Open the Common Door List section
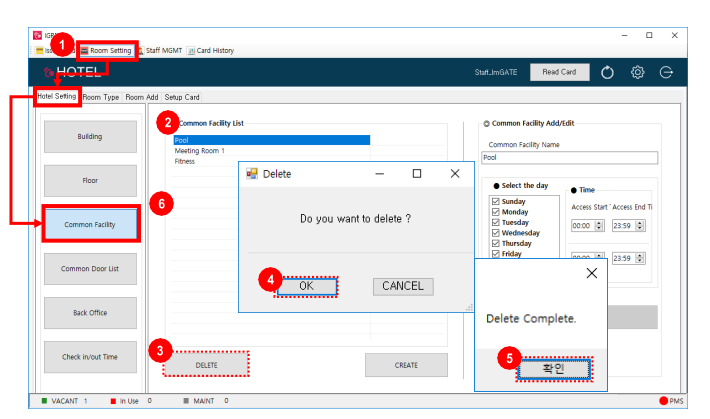Screen dimensions: 710x419 [90, 269]
